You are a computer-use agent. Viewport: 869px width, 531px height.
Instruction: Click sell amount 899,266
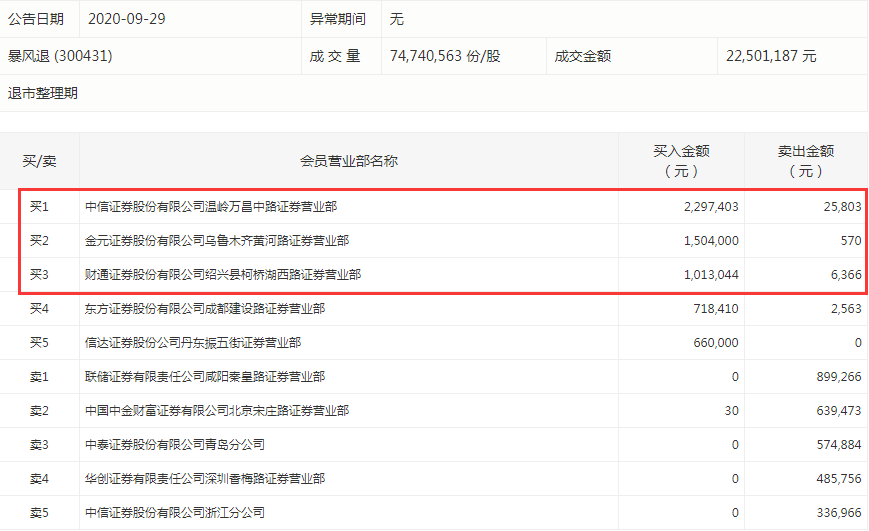pyautogui.click(x=839, y=377)
